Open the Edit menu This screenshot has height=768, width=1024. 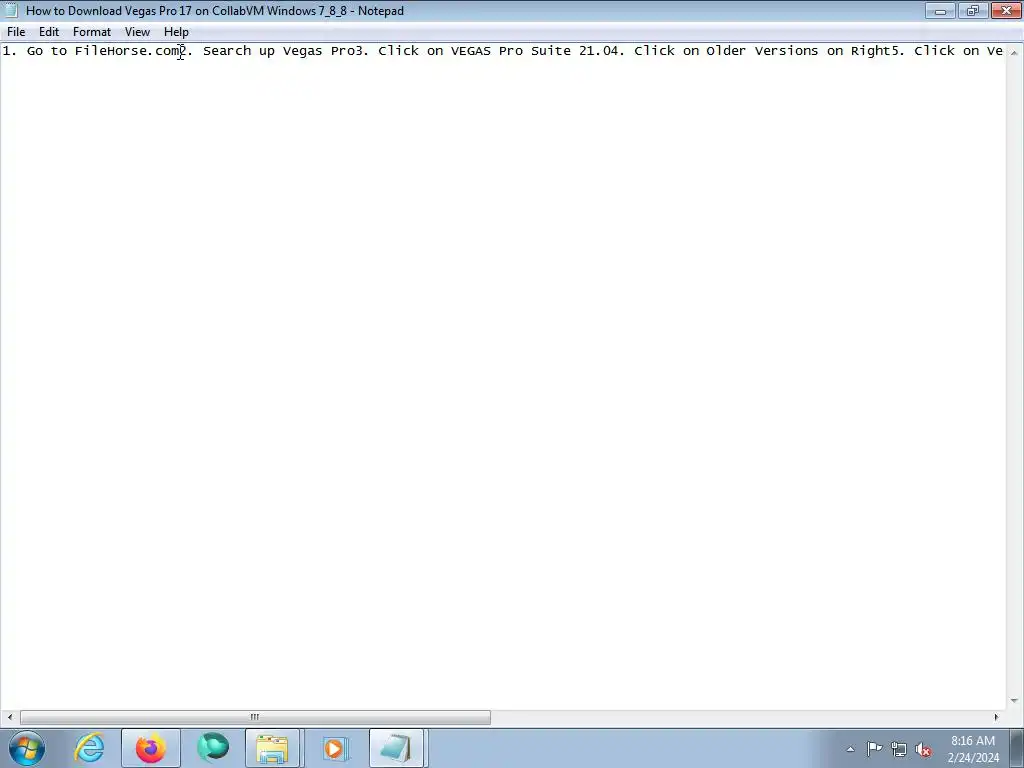[49, 32]
